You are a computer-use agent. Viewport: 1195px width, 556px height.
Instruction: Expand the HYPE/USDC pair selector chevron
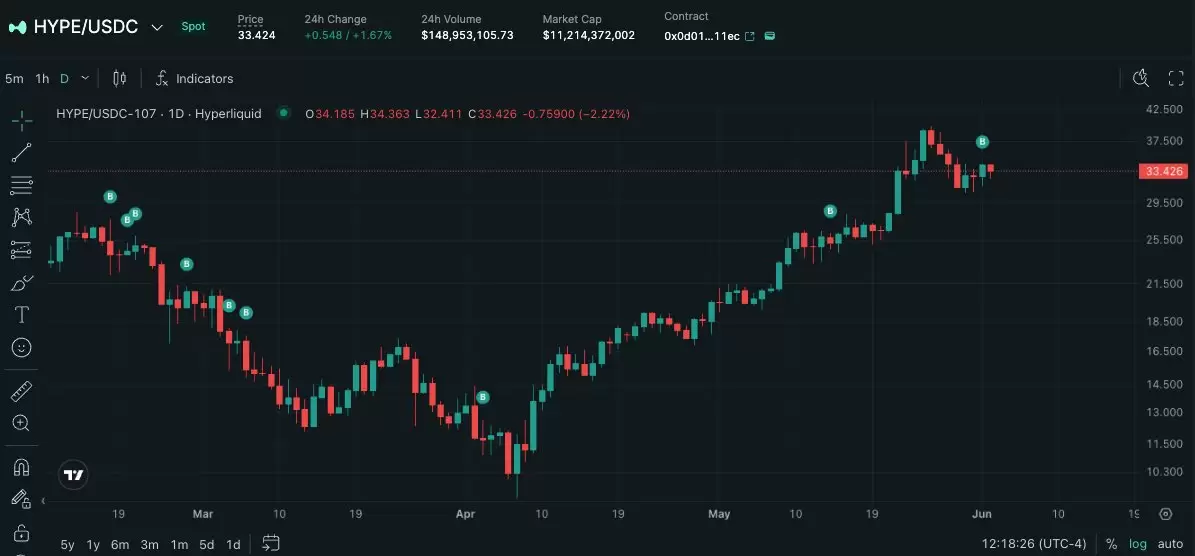[x=157, y=27]
